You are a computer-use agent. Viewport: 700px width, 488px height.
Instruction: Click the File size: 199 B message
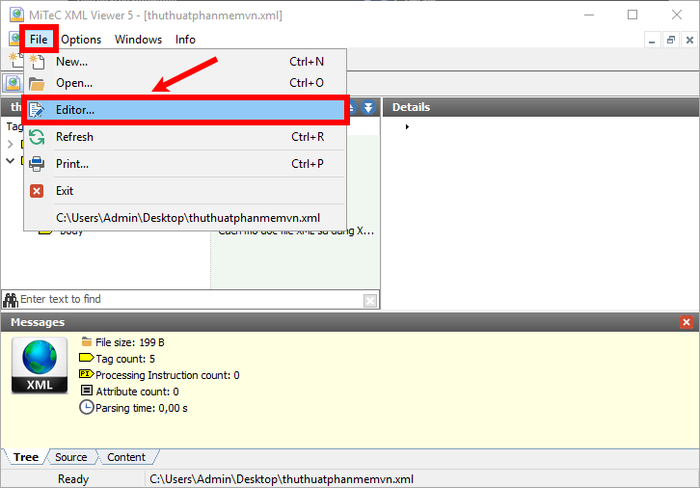click(x=129, y=342)
